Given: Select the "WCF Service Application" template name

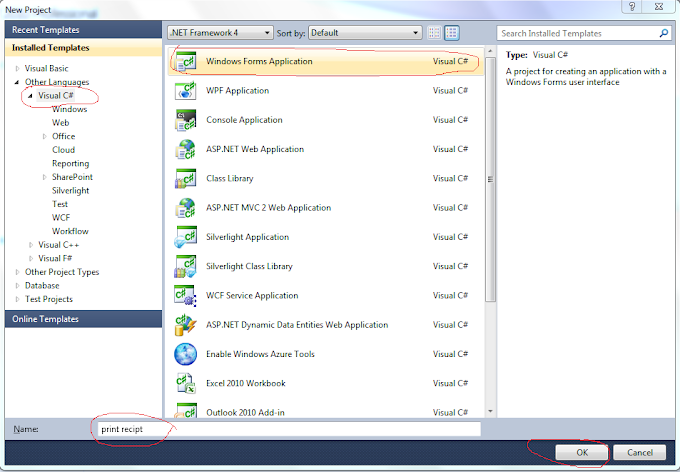Looking at the screenshot, I should 252,296.
